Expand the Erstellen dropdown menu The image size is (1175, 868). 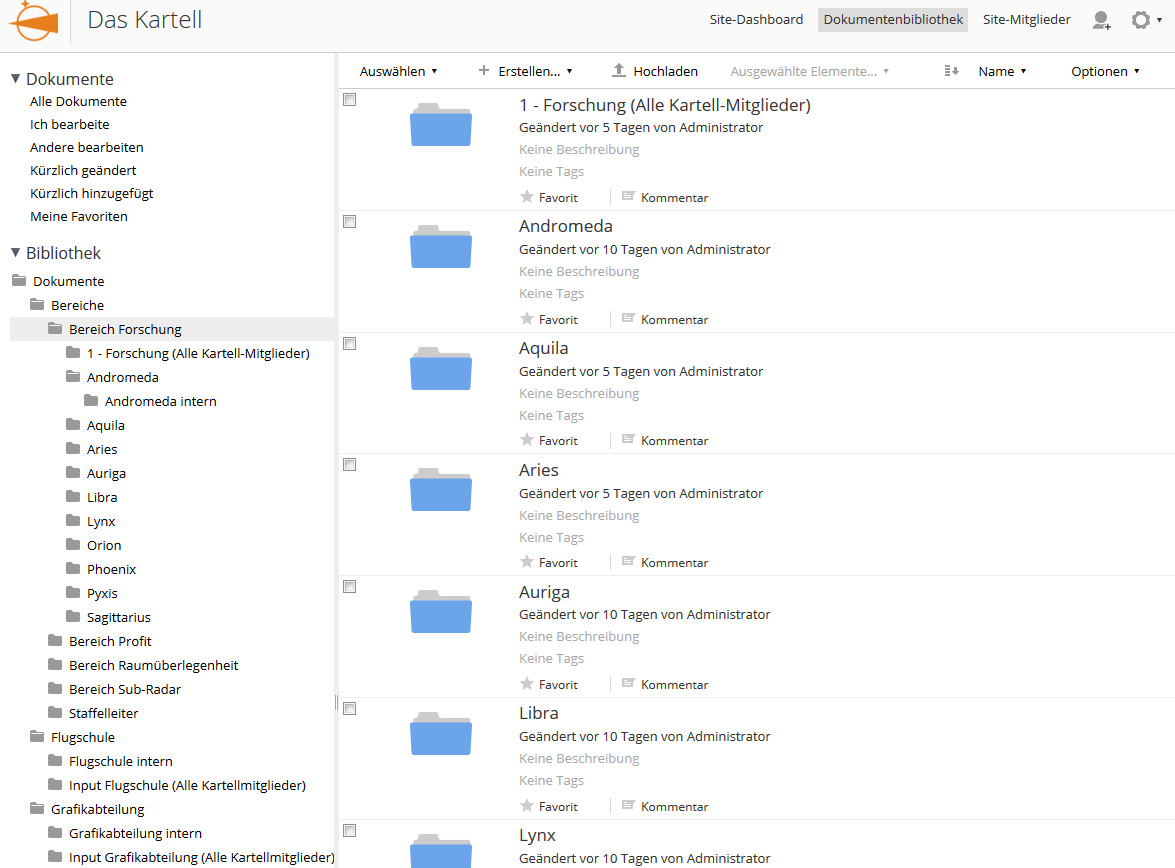click(525, 71)
